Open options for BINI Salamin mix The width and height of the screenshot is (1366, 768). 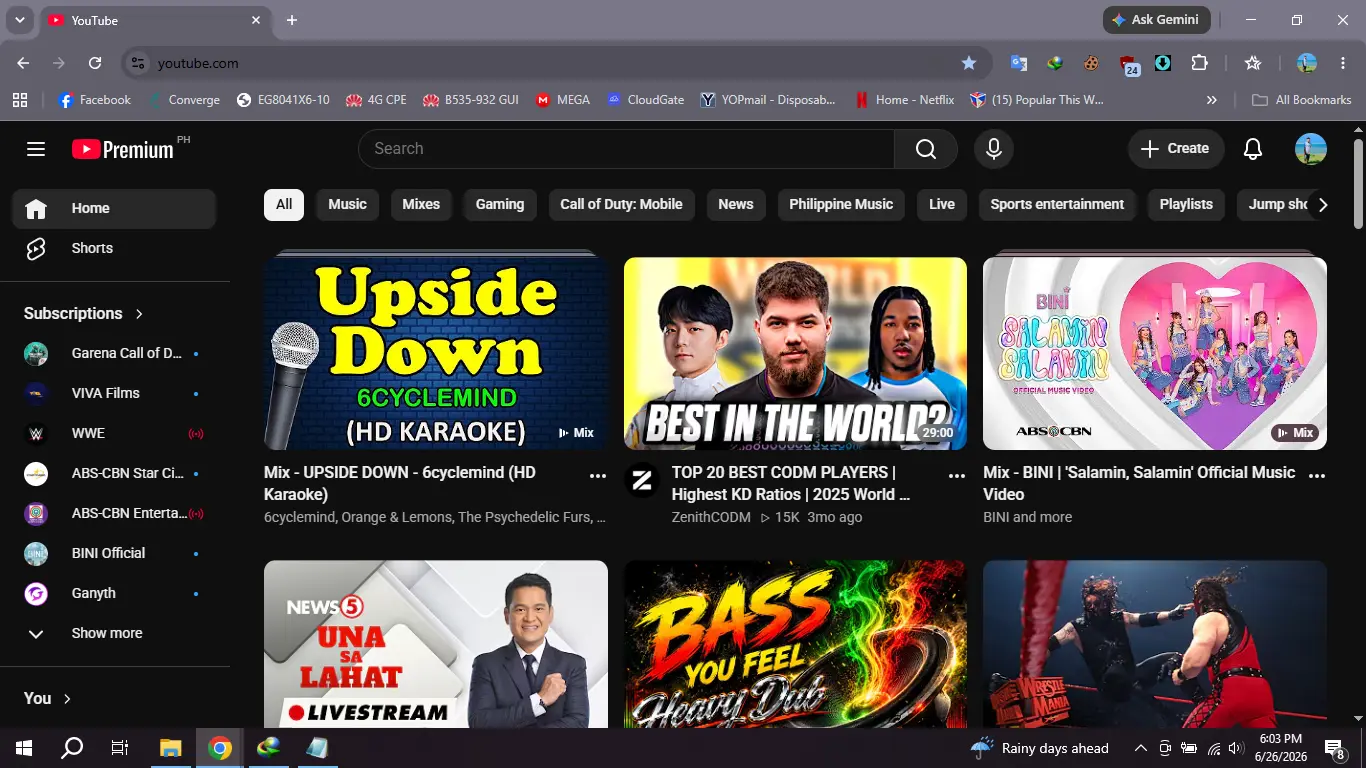pos(1317,476)
